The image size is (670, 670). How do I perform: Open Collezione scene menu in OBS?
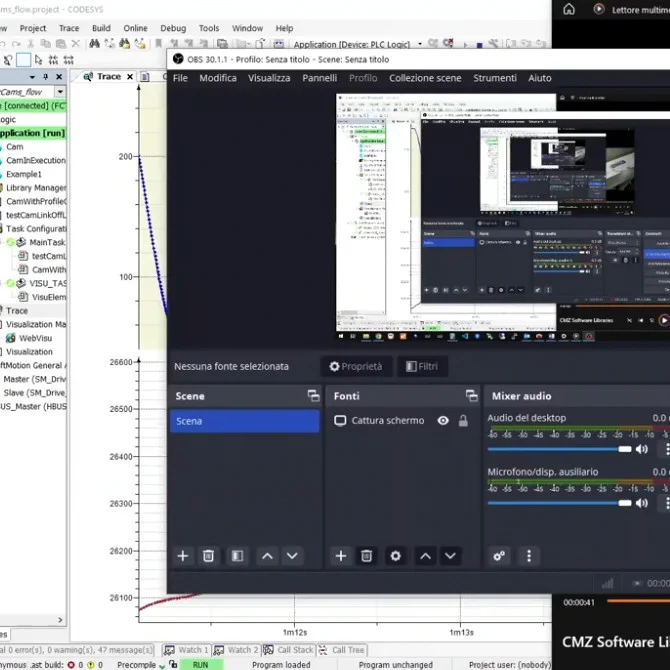425,78
